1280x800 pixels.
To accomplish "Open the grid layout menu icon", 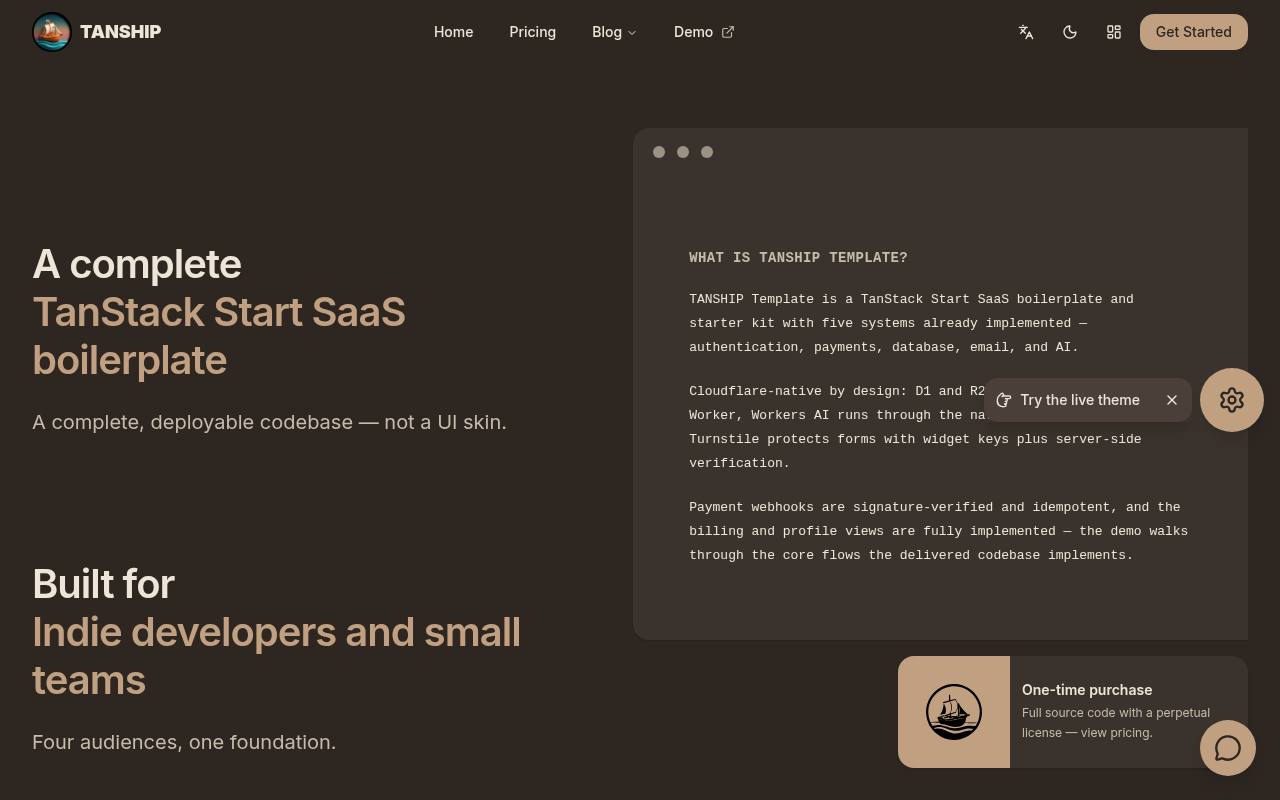I will pos(1114,32).
